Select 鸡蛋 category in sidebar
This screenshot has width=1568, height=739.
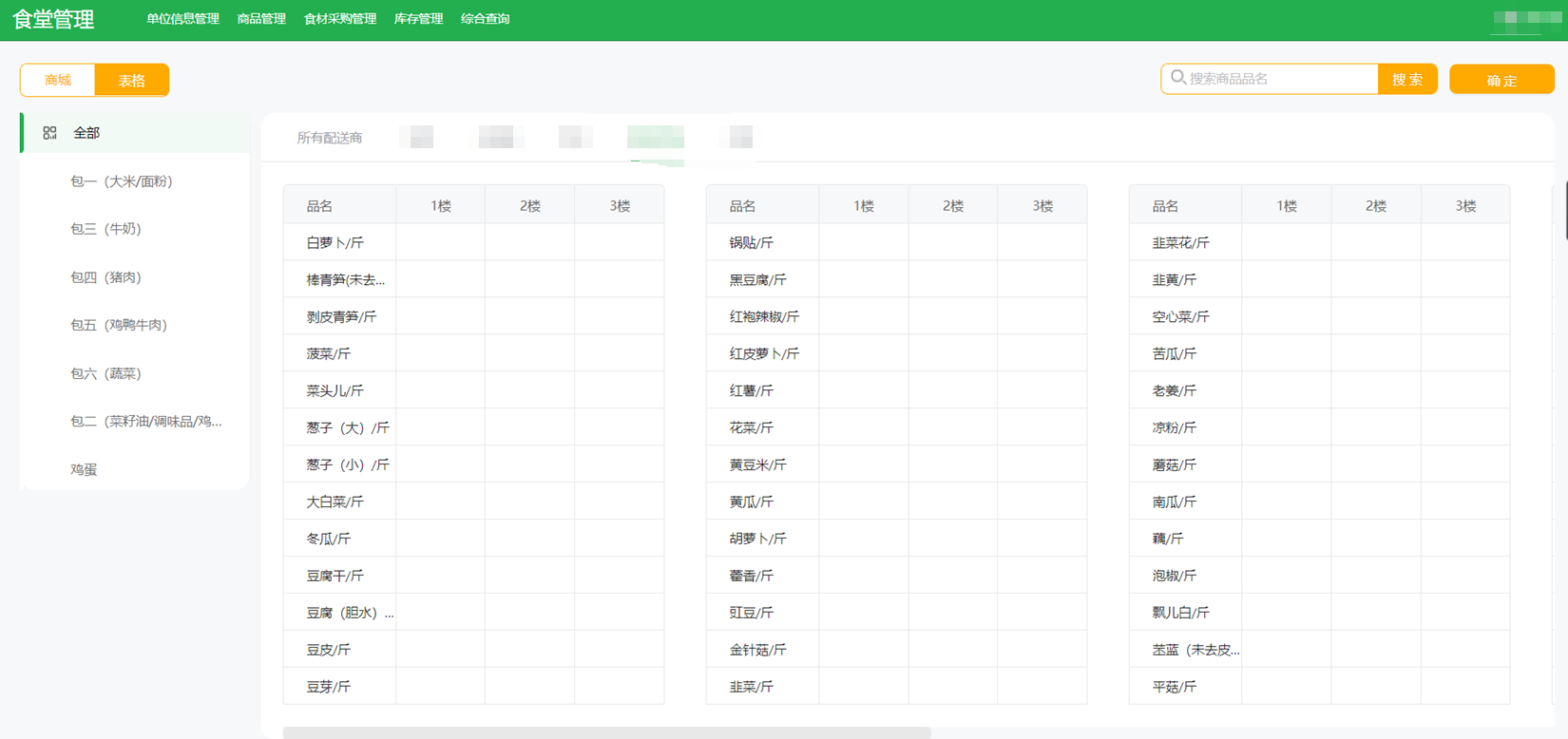(84, 469)
